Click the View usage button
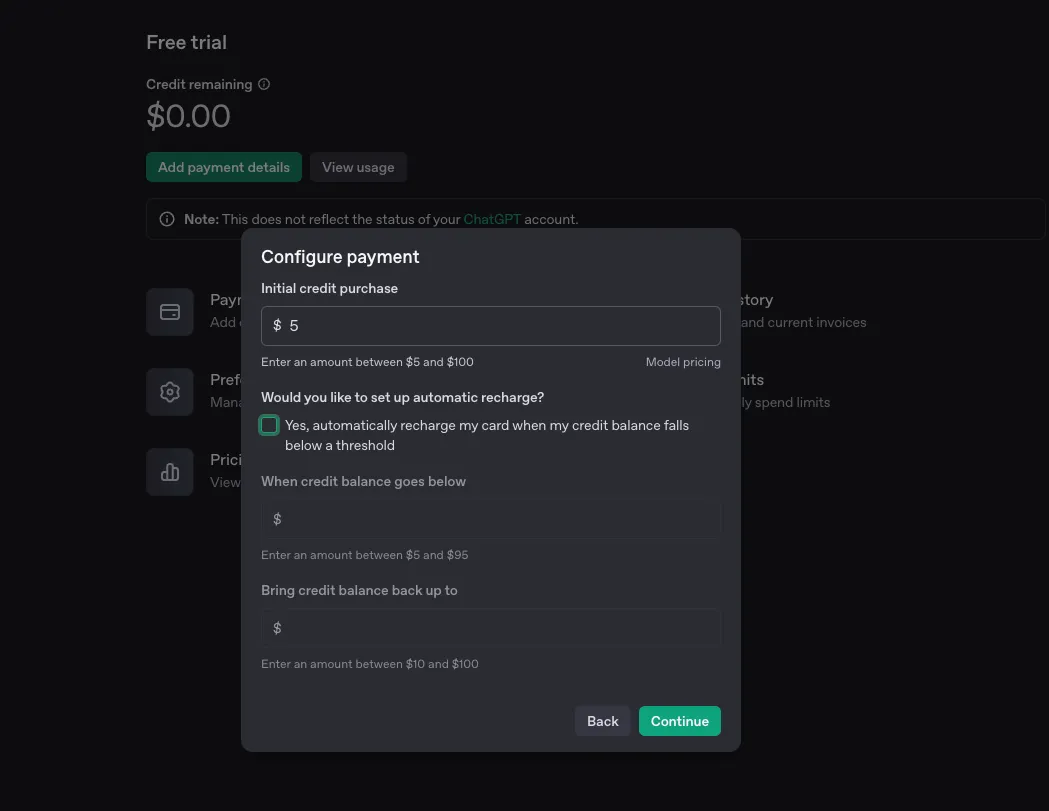Viewport: 1049px width, 811px height. 358,167
